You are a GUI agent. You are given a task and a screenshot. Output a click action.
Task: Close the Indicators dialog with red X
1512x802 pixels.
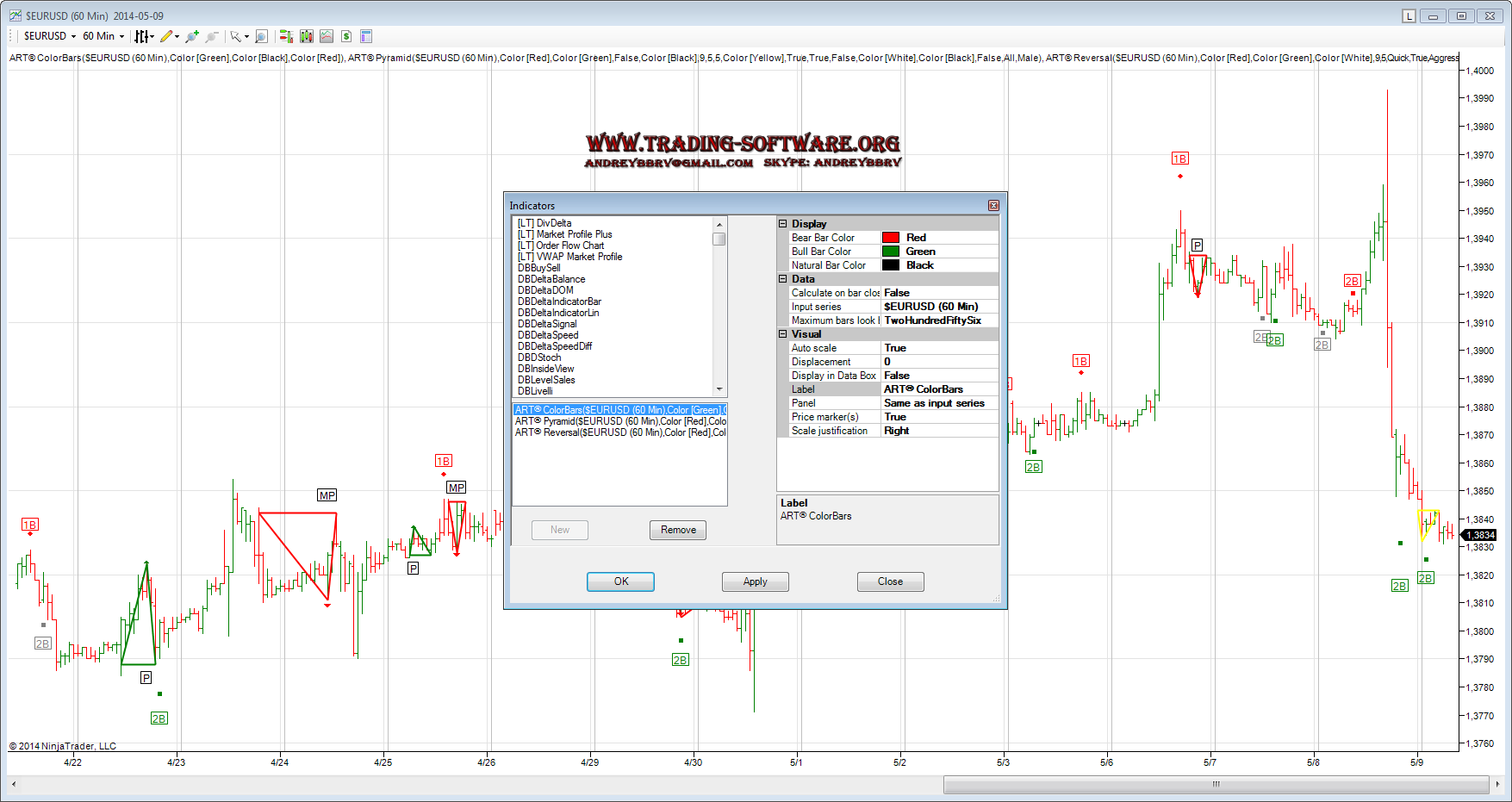click(x=993, y=205)
